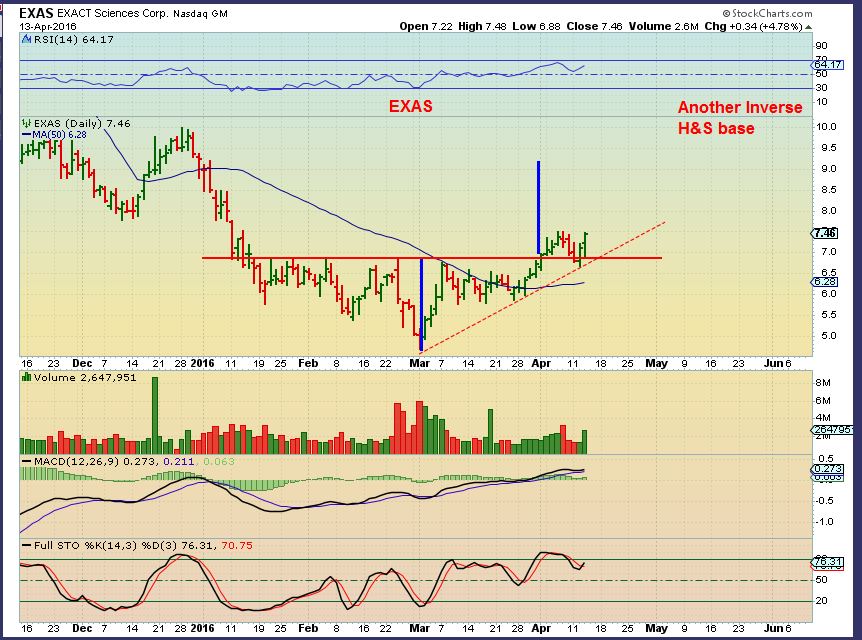Click the EXAS (Daily) price bars legend icon
The image size is (862, 640).
tap(26, 123)
